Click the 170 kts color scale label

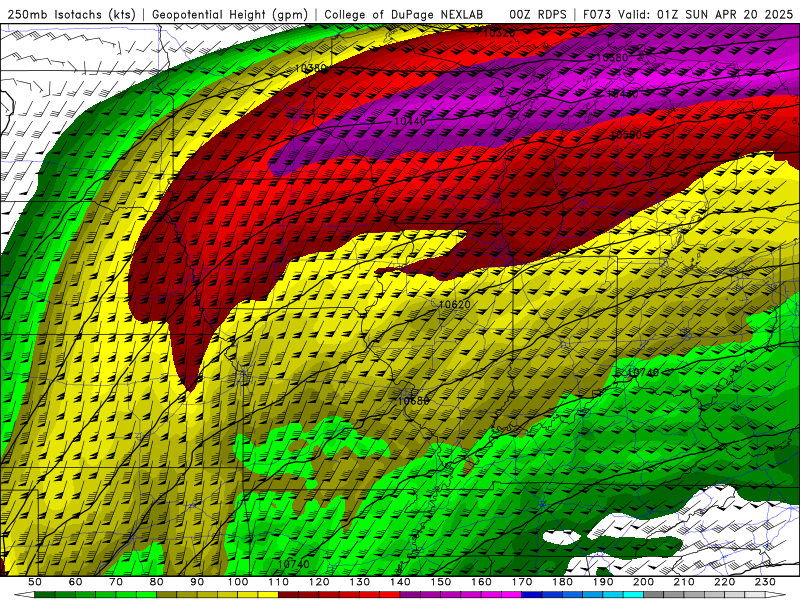[x=521, y=582]
